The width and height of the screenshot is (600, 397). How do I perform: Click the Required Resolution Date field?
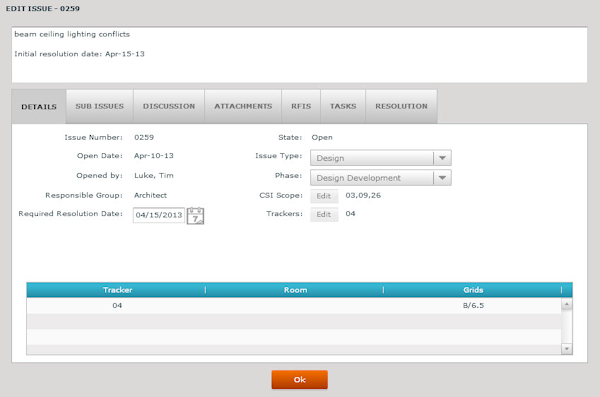pos(159,215)
